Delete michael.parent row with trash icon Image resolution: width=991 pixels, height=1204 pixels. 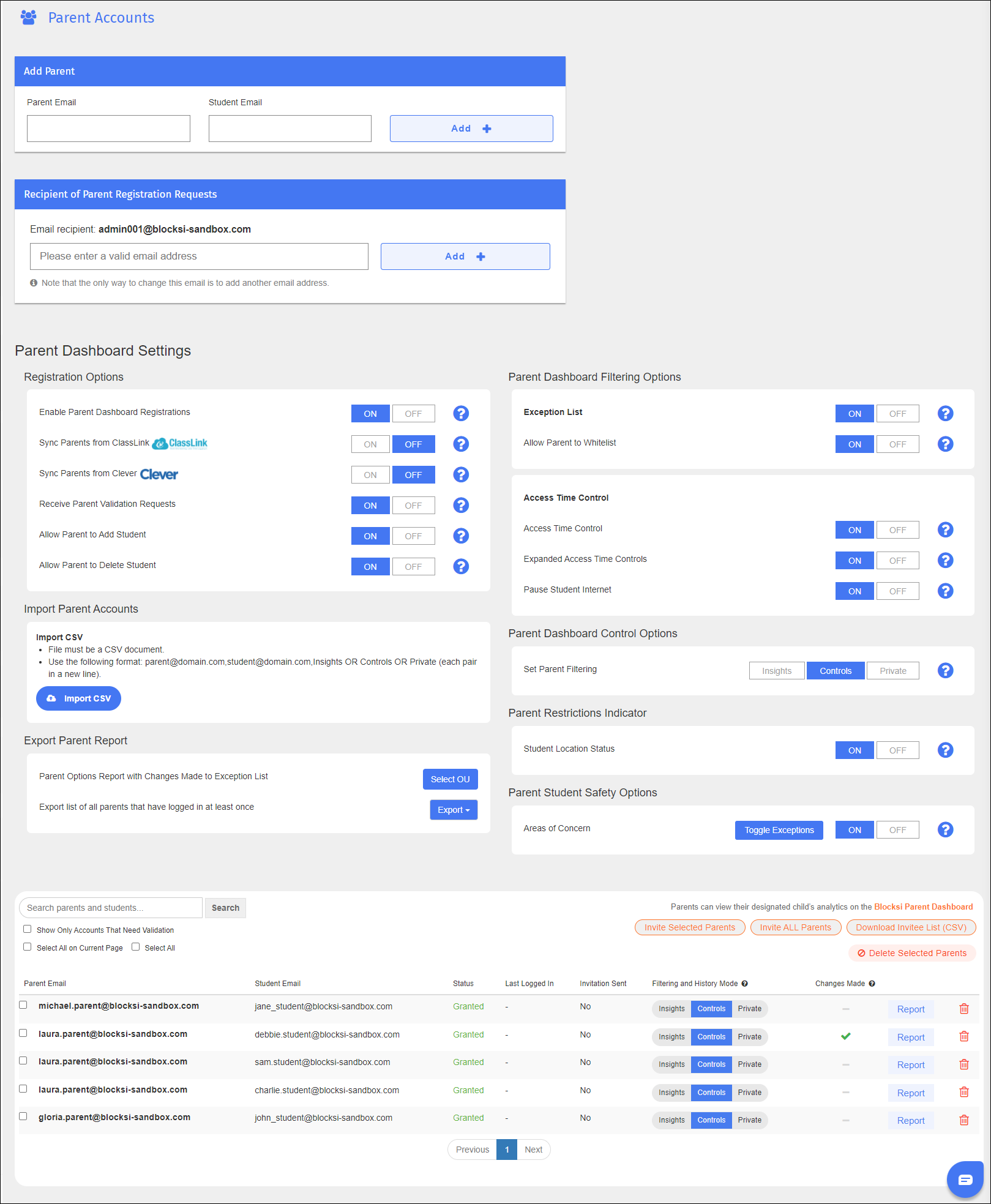pos(963,1009)
